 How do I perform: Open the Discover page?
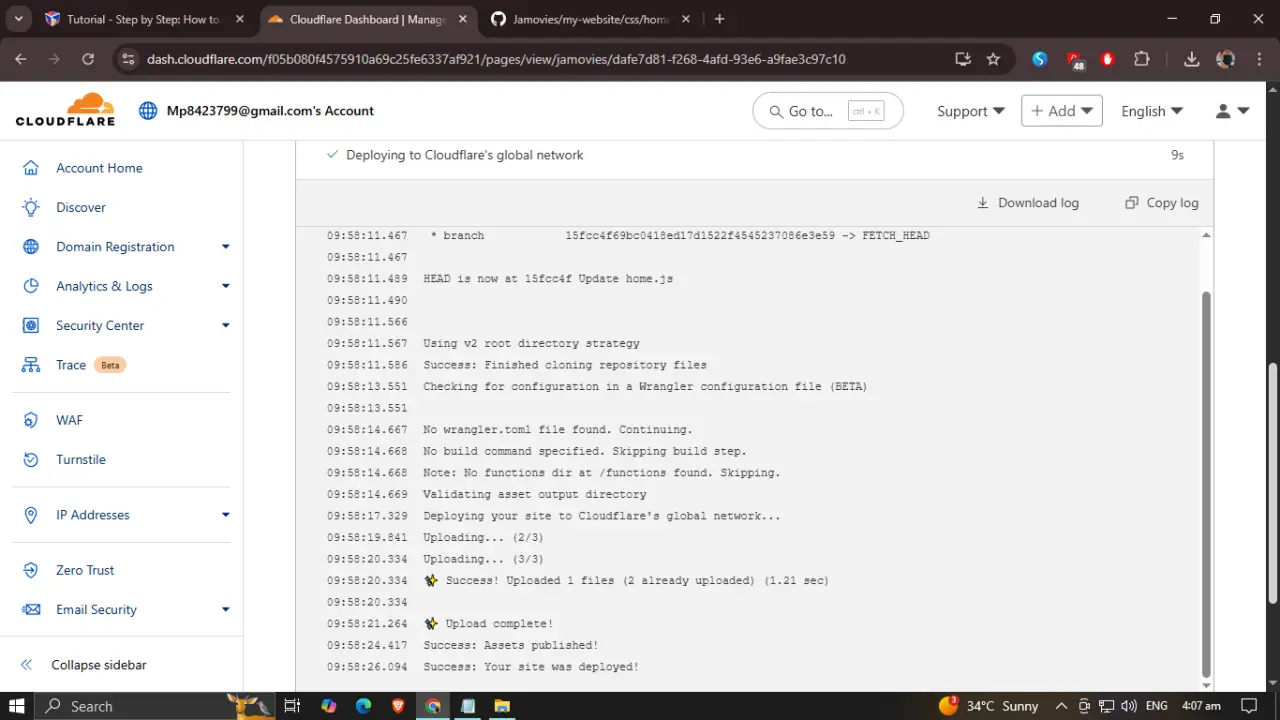tap(81, 207)
